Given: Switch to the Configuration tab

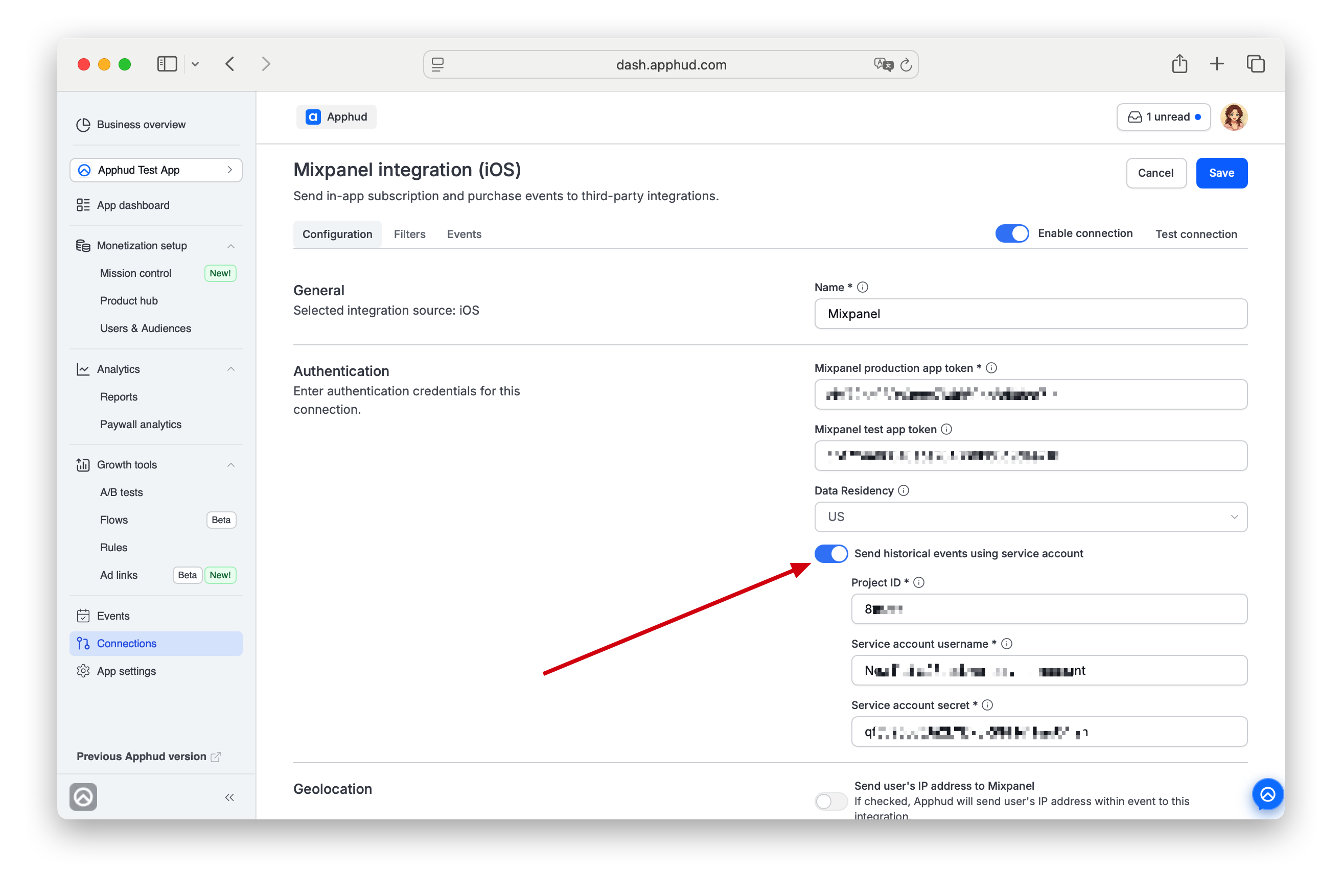Looking at the screenshot, I should (337, 234).
